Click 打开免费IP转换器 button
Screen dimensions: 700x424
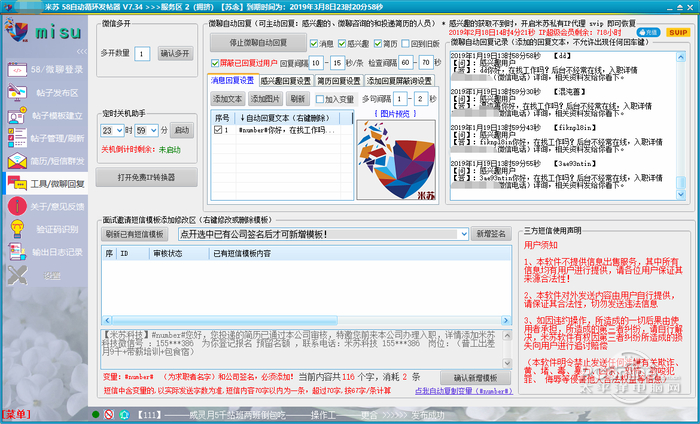pyautogui.click(x=146, y=178)
